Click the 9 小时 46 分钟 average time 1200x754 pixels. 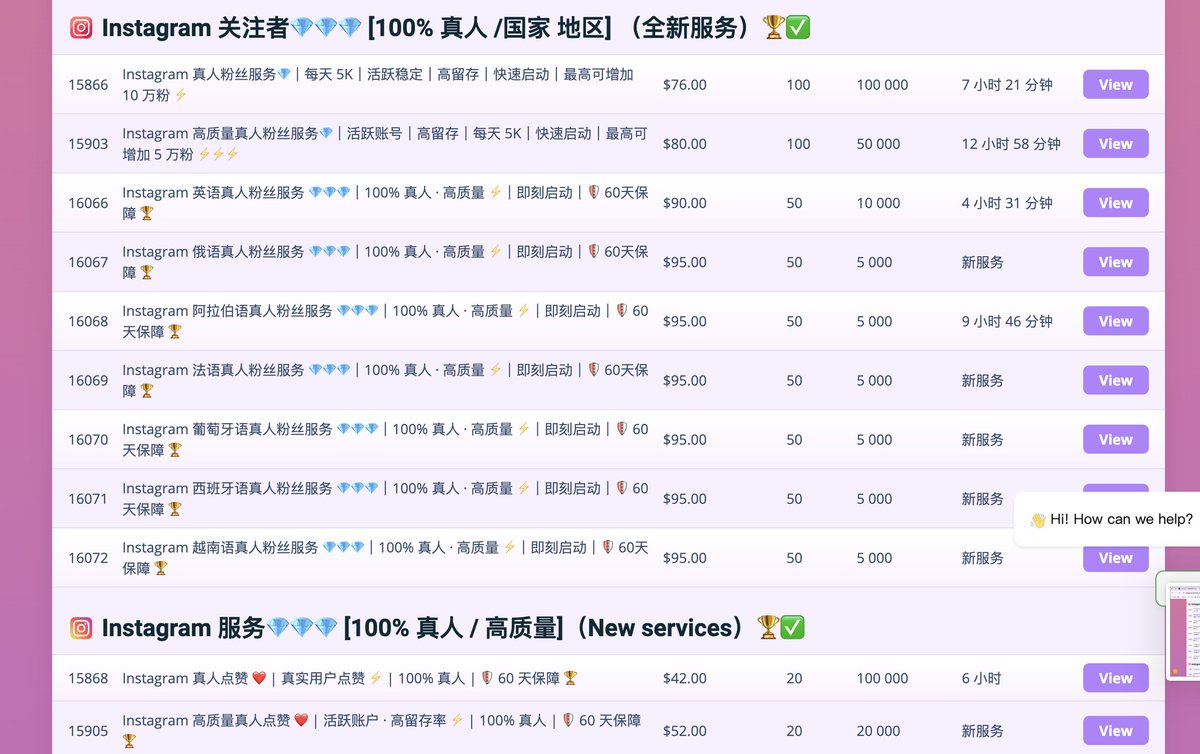tap(1007, 321)
